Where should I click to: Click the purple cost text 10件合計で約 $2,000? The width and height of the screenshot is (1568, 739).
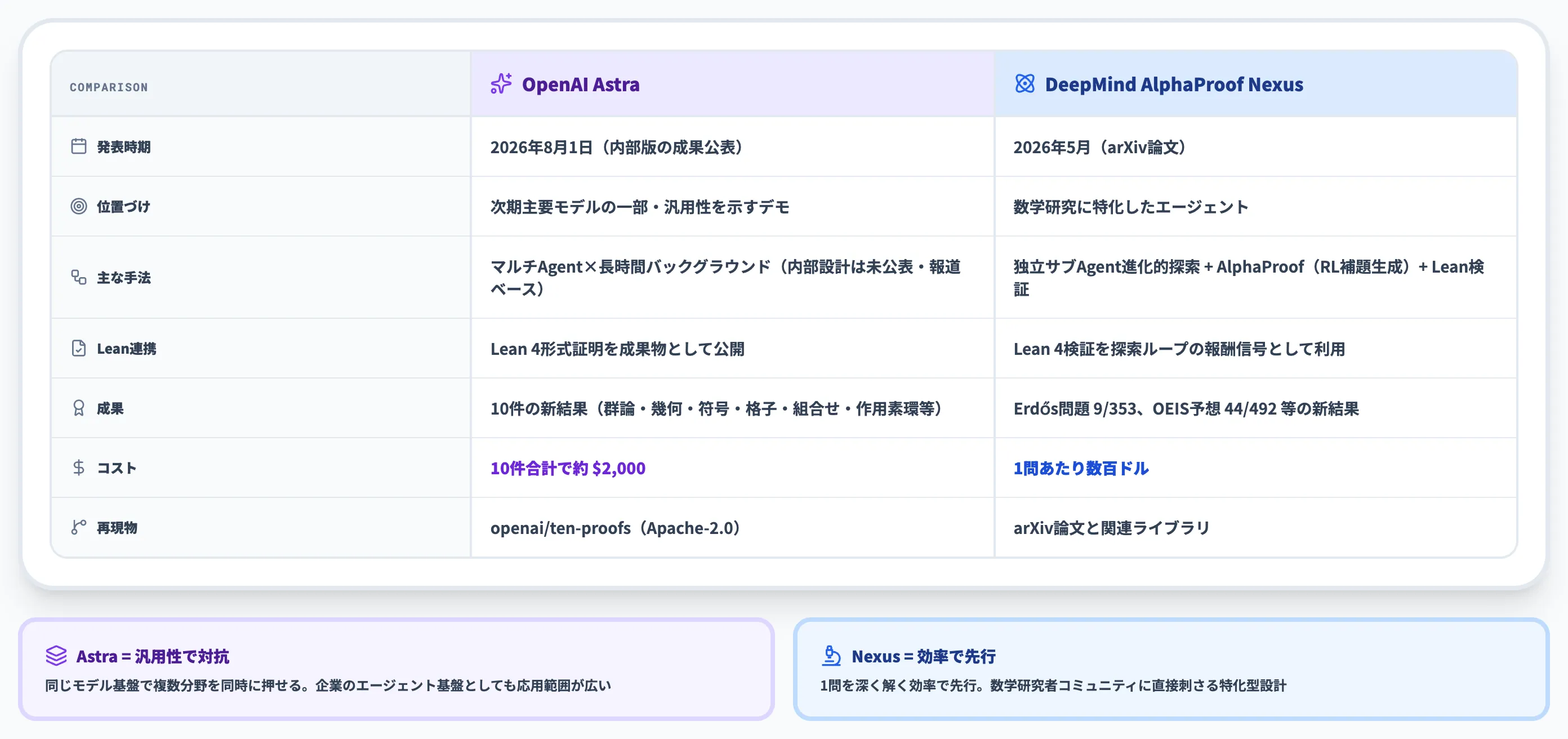[x=568, y=468]
